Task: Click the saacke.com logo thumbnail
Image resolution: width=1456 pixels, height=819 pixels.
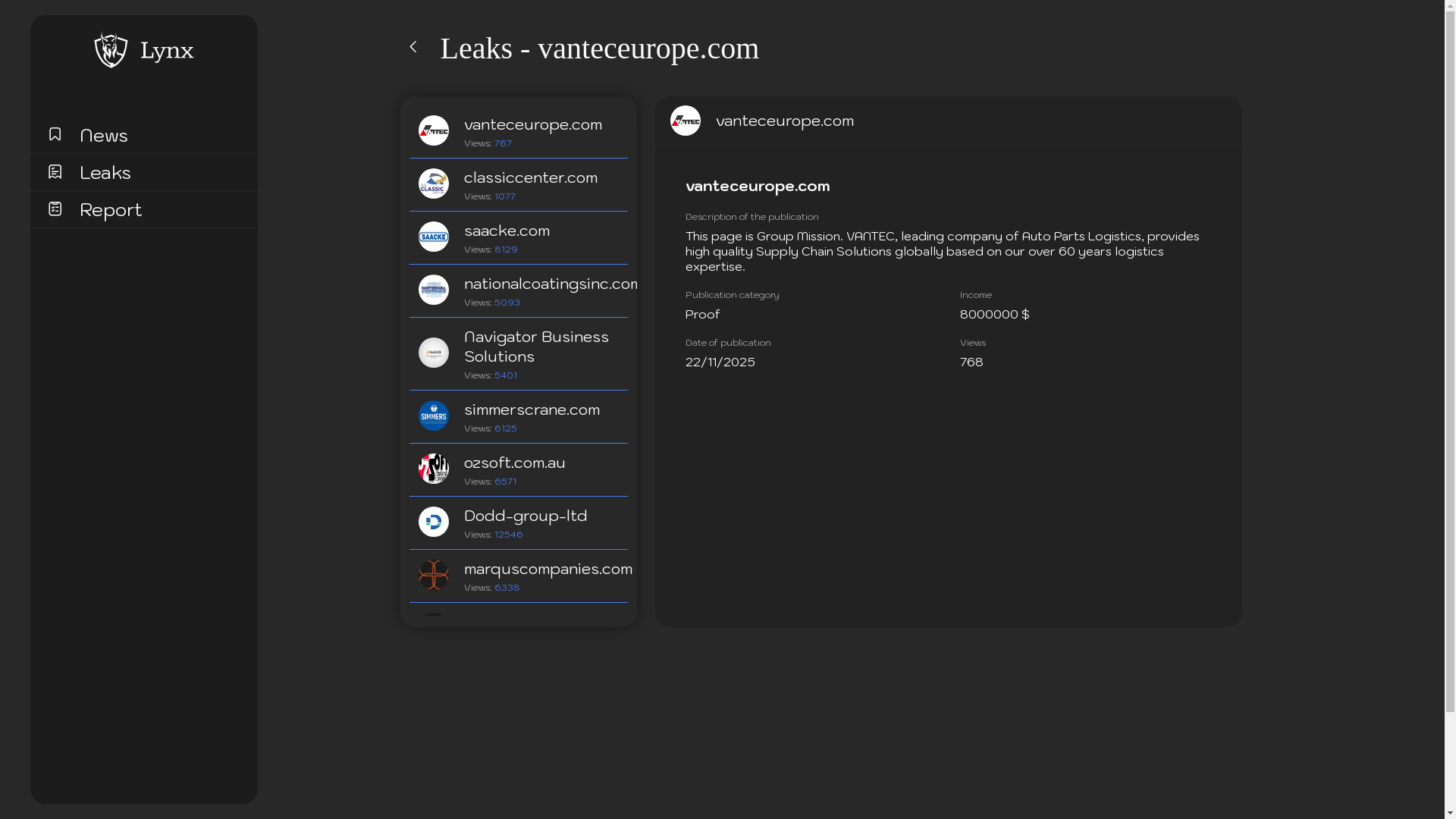Action: pyautogui.click(x=433, y=237)
